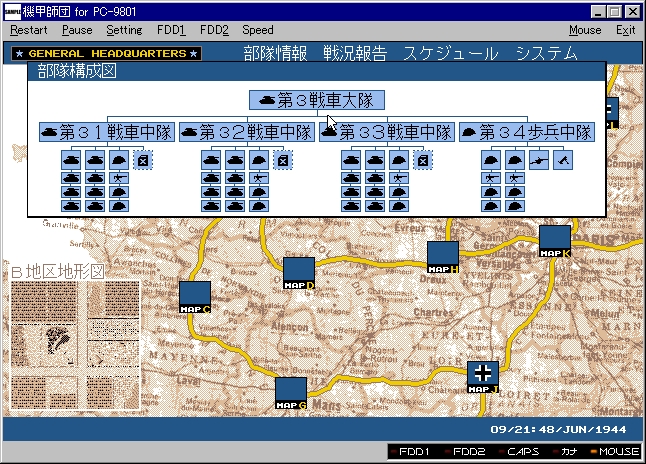Click the MAP C marker on the map
Screen dimensions: 646x464
point(195,297)
